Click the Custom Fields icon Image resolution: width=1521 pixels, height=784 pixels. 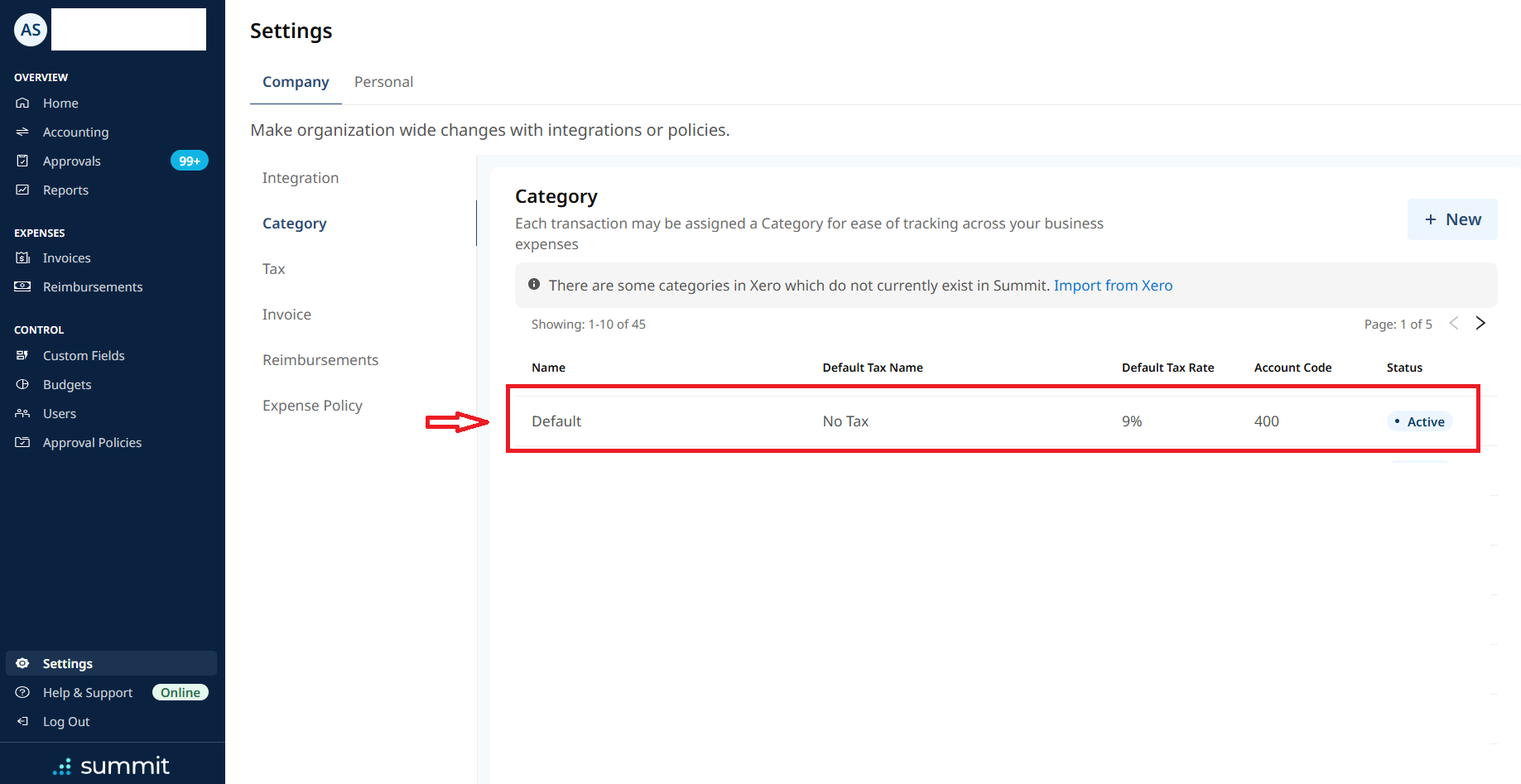22,355
